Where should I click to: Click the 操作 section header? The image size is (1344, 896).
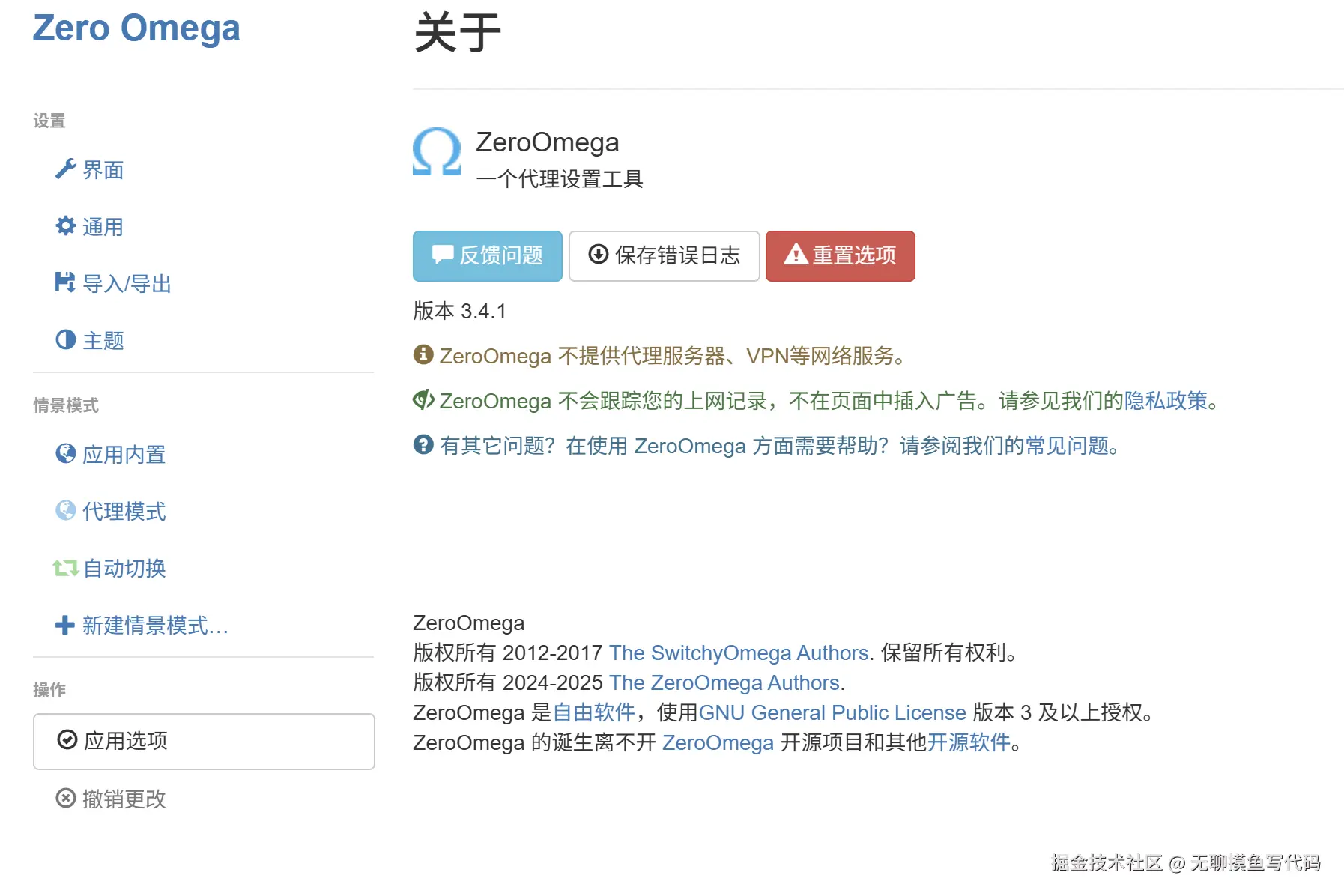pos(49,690)
